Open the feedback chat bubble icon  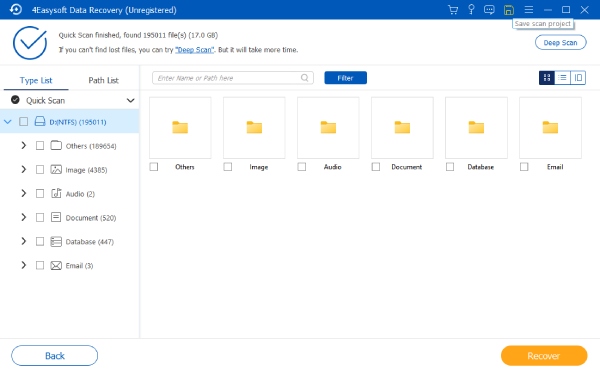click(x=489, y=10)
